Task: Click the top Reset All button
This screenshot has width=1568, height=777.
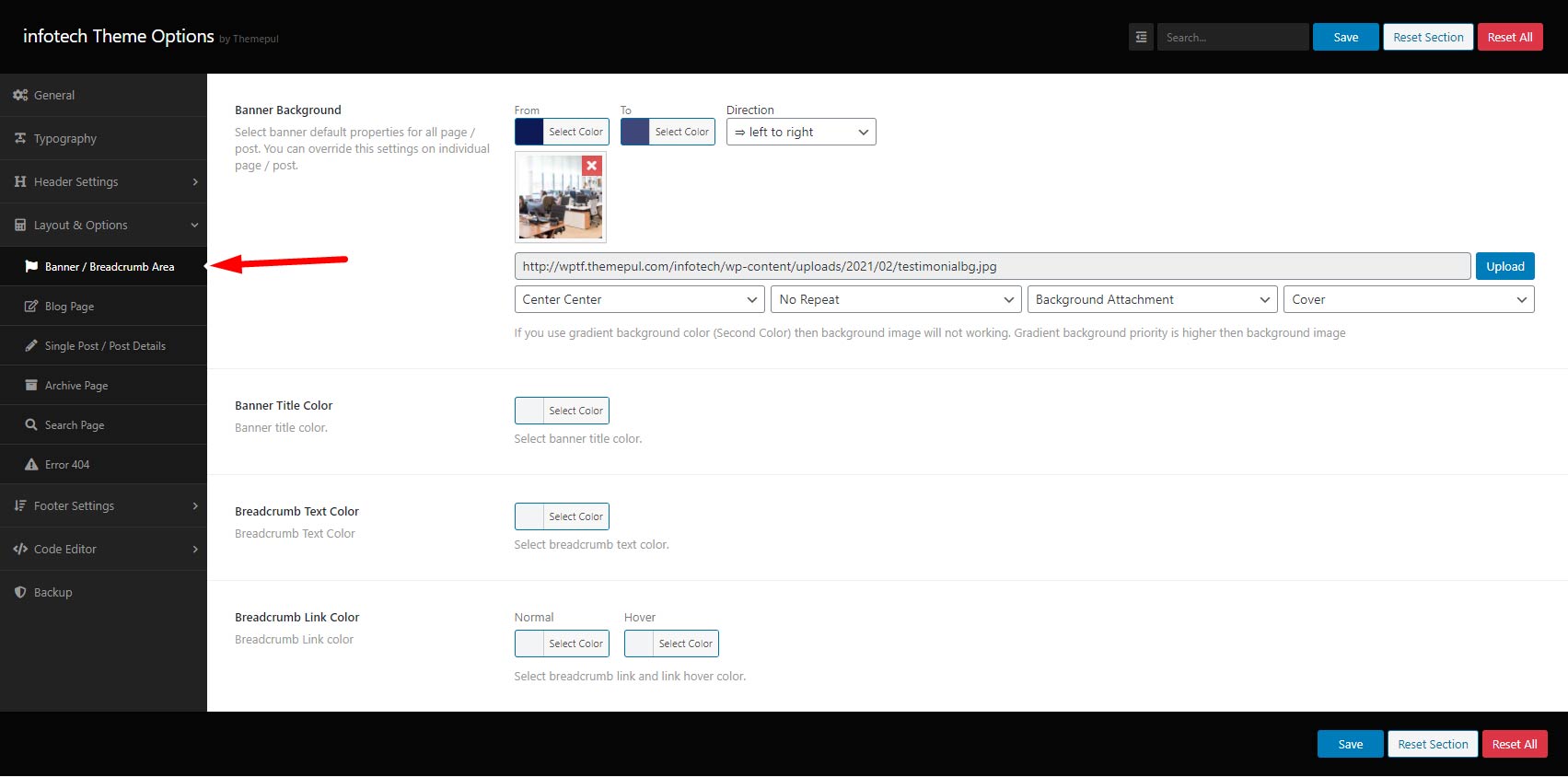Action: (1510, 37)
